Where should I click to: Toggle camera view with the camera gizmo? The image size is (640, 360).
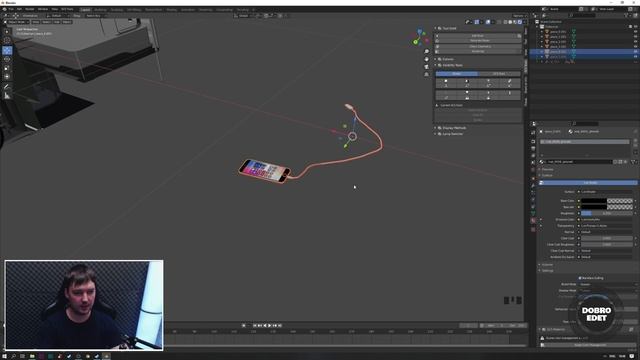tap(427, 67)
